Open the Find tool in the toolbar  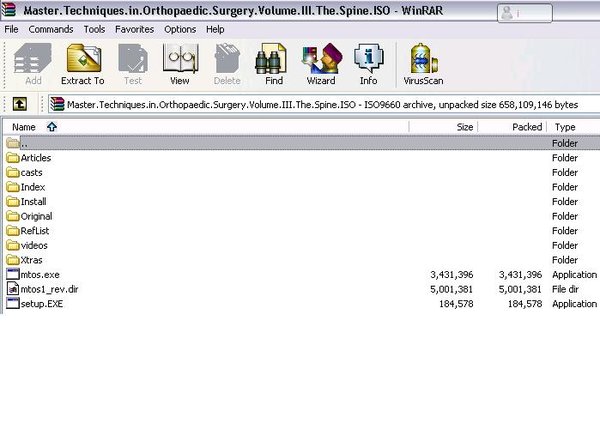[273, 65]
